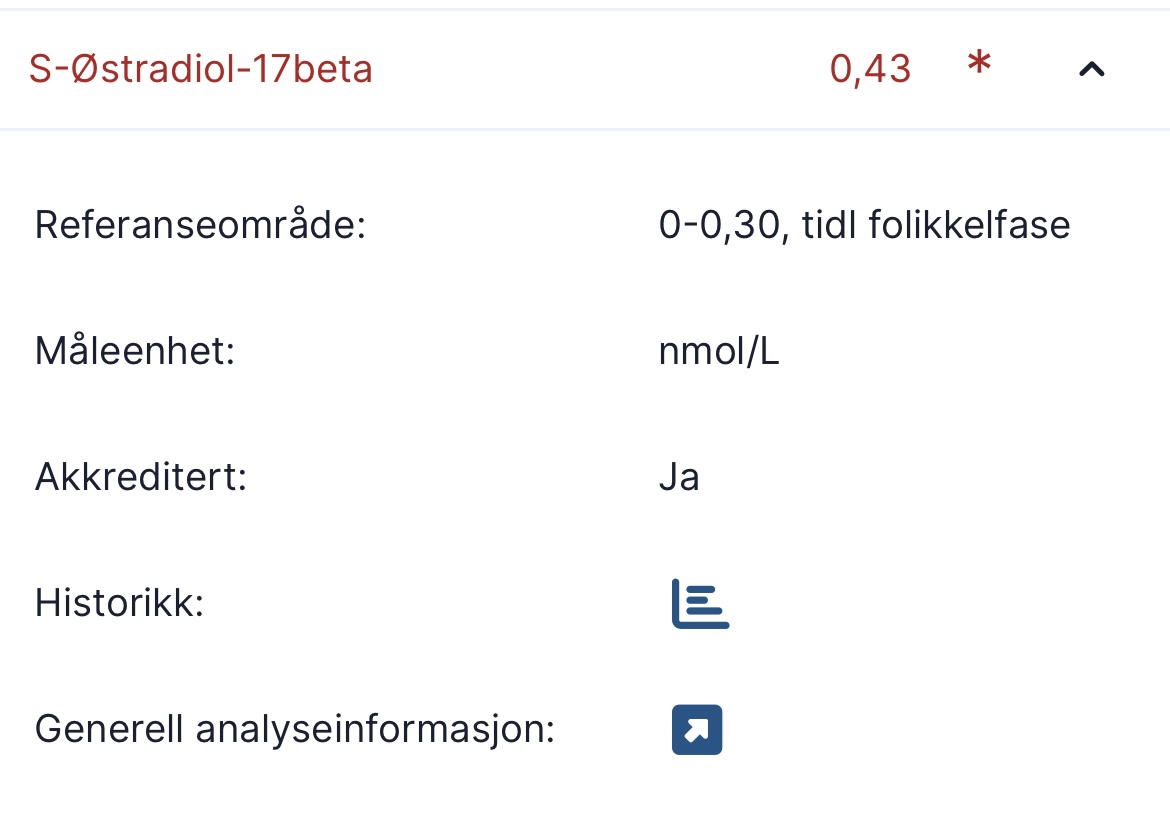This screenshot has width=1170, height=824.
Task: Select the S-Østradiol-17beta analysis title
Action: 201,70
